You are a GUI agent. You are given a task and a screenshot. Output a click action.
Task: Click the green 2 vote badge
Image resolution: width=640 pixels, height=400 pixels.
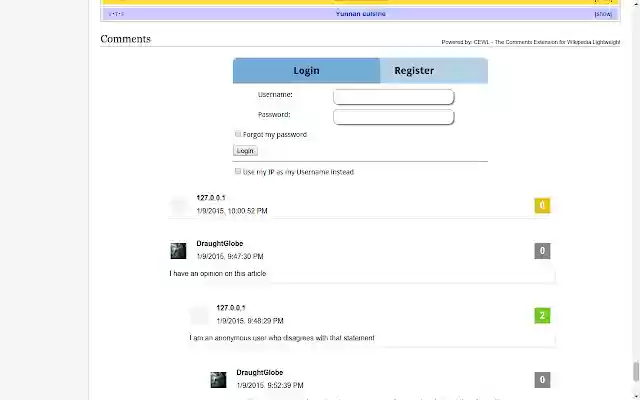[542, 316]
